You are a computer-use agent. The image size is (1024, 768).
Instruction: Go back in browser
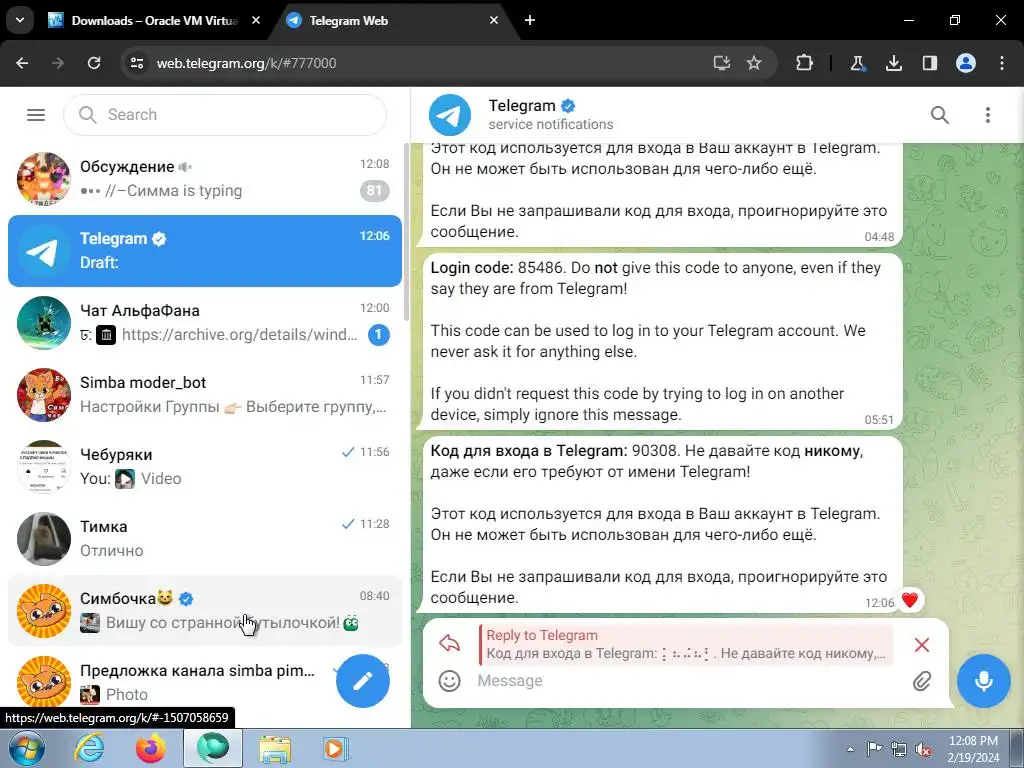(x=22, y=63)
